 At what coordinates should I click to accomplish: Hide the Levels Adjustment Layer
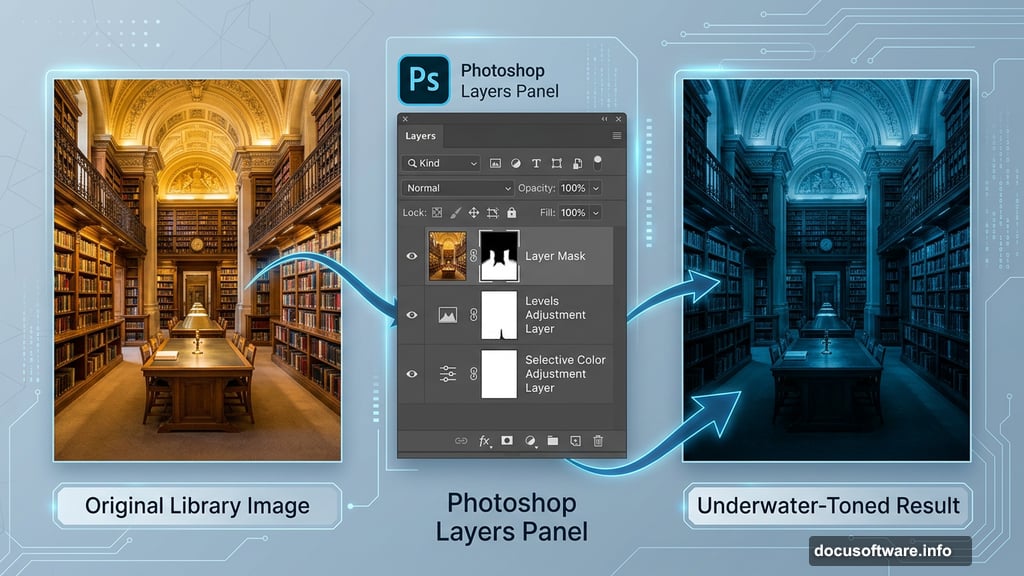tap(410, 315)
